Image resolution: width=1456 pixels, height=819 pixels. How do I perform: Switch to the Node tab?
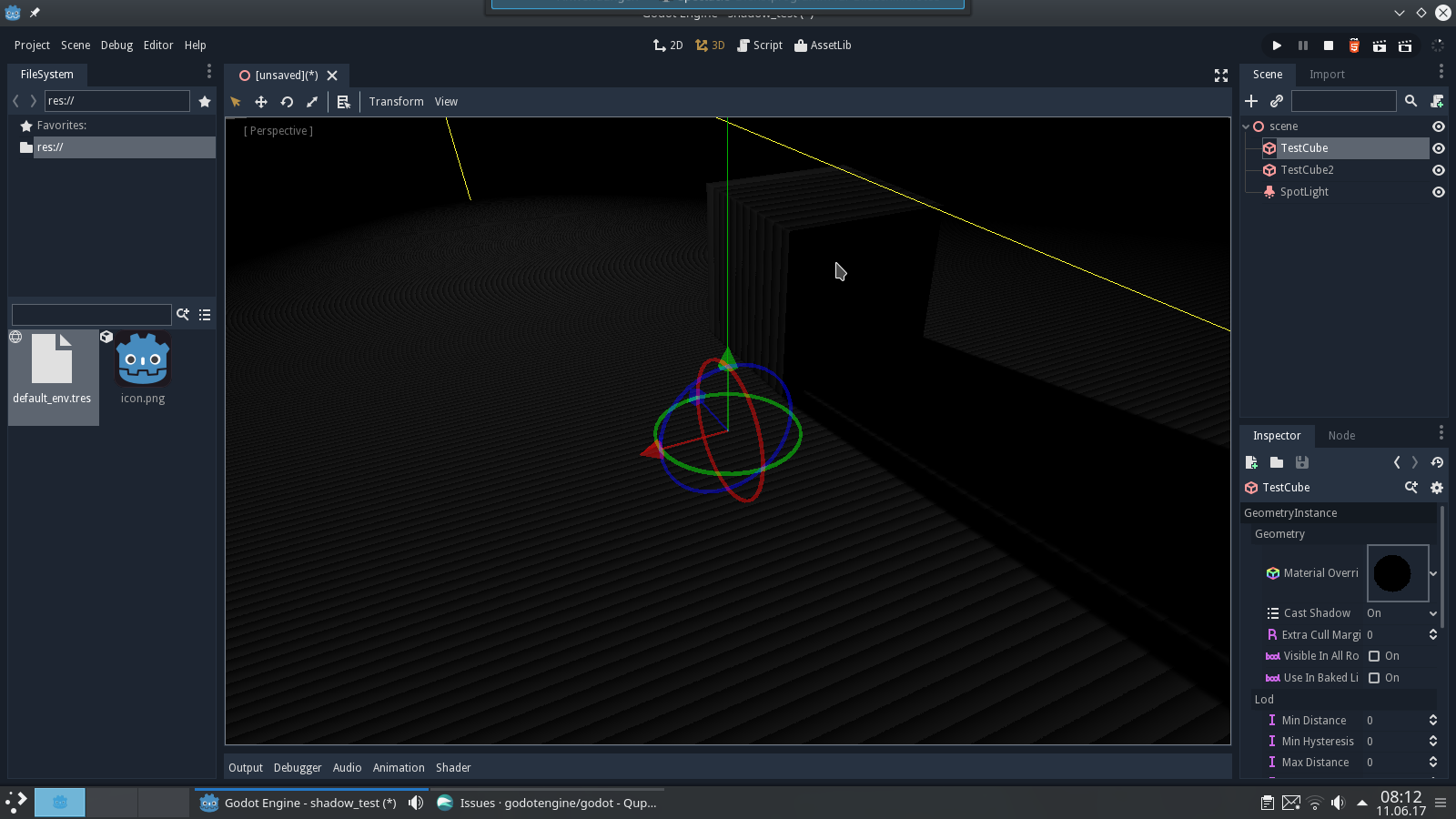click(x=1341, y=435)
